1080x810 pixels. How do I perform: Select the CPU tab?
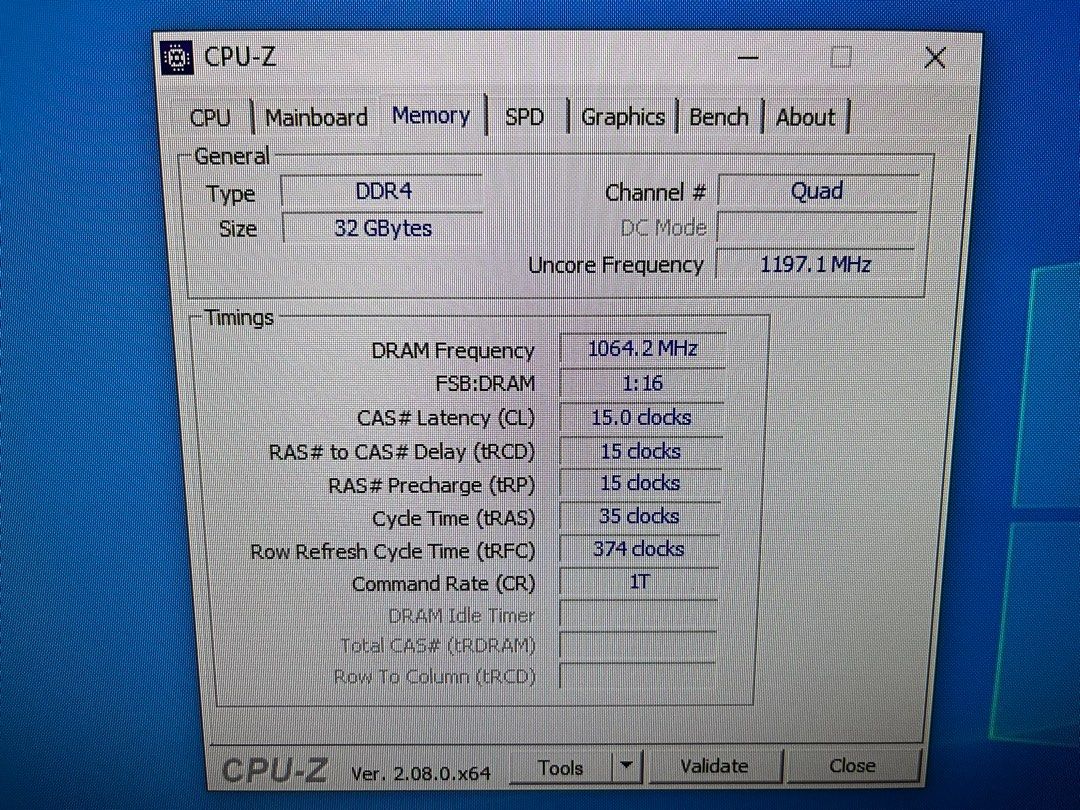pos(208,117)
